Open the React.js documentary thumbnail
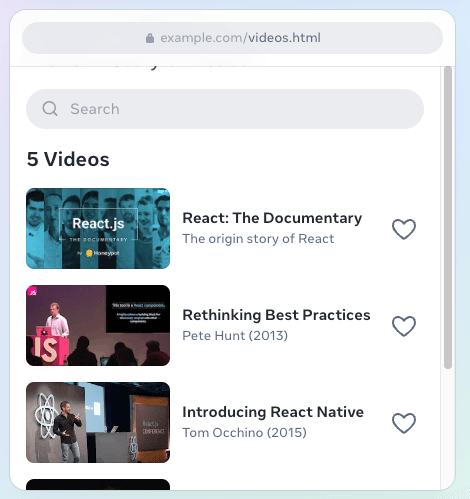 coord(98,228)
